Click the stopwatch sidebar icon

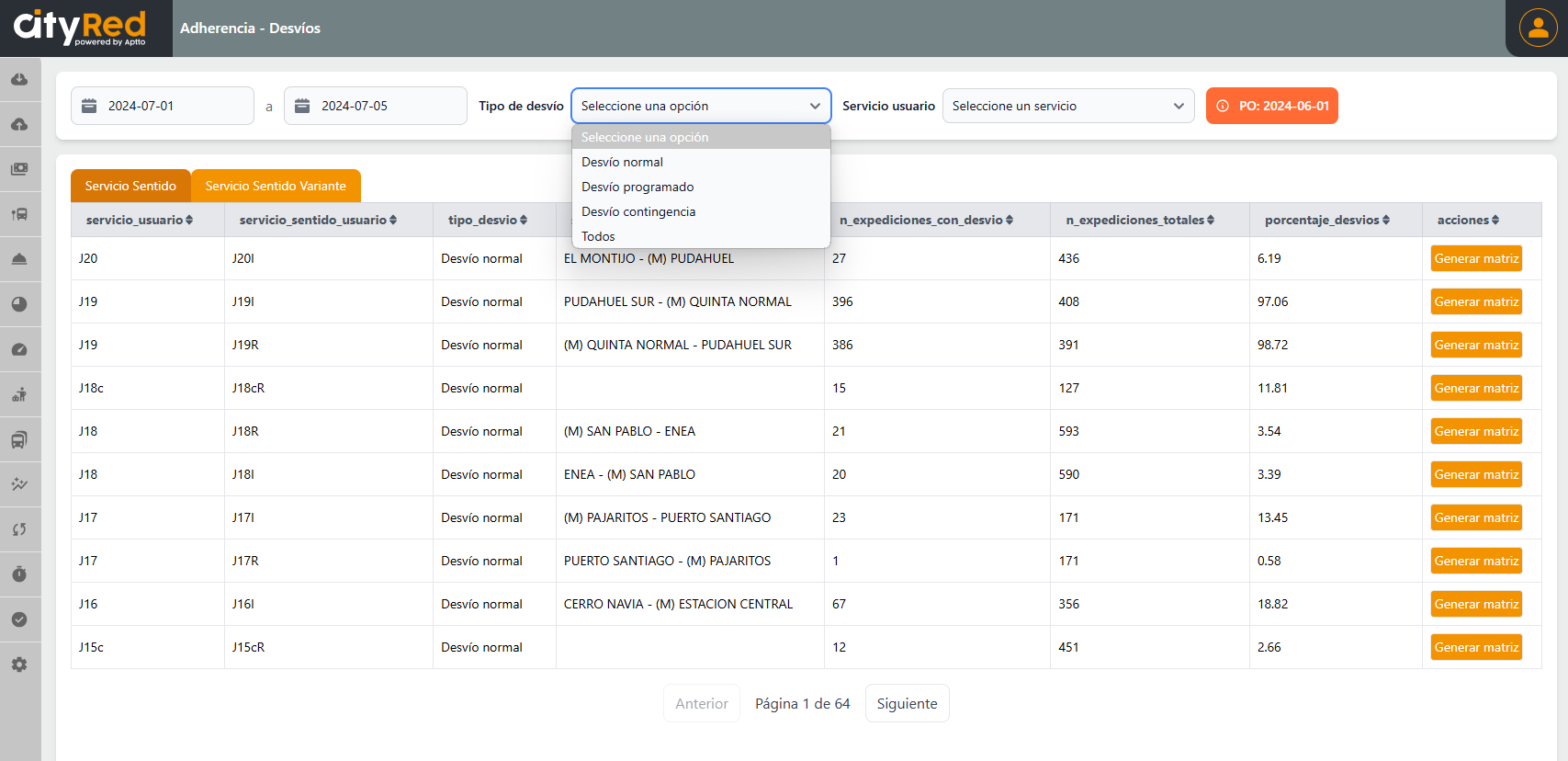click(x=19, y=574)
